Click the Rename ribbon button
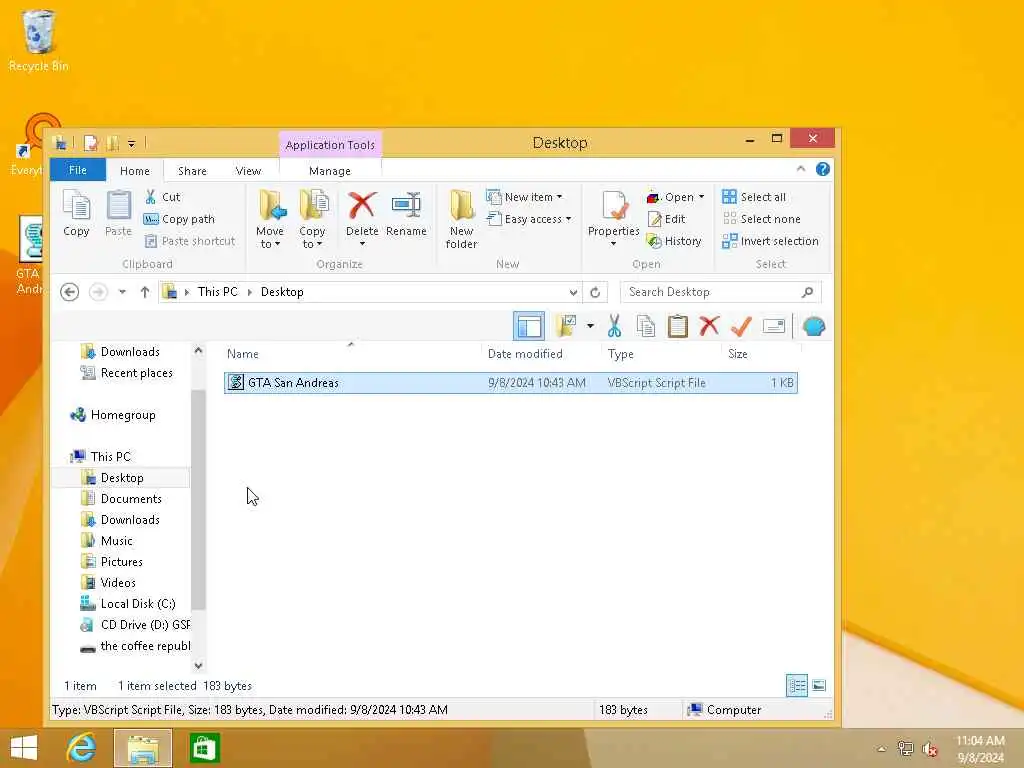This screenshot has height=768, width=1024. click(x=406, y=214)
